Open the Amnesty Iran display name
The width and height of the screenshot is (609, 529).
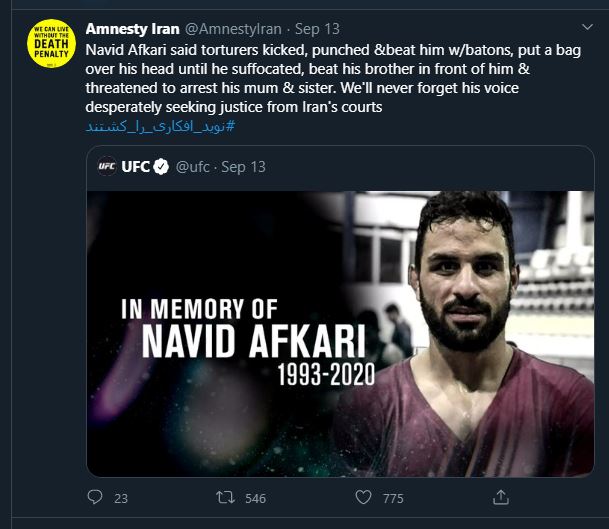pos(132,29)
